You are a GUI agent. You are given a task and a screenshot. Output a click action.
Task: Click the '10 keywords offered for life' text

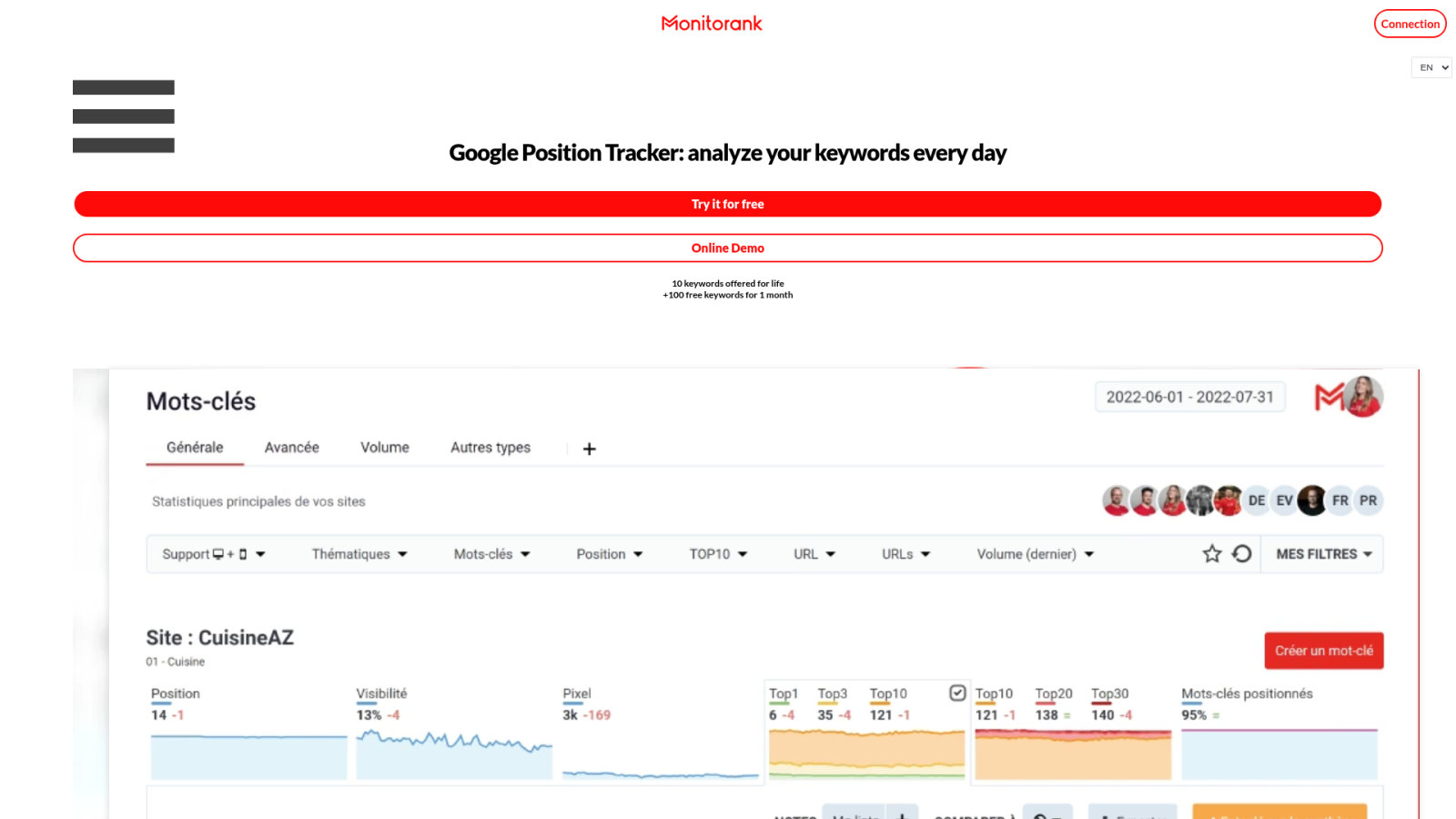728,284
